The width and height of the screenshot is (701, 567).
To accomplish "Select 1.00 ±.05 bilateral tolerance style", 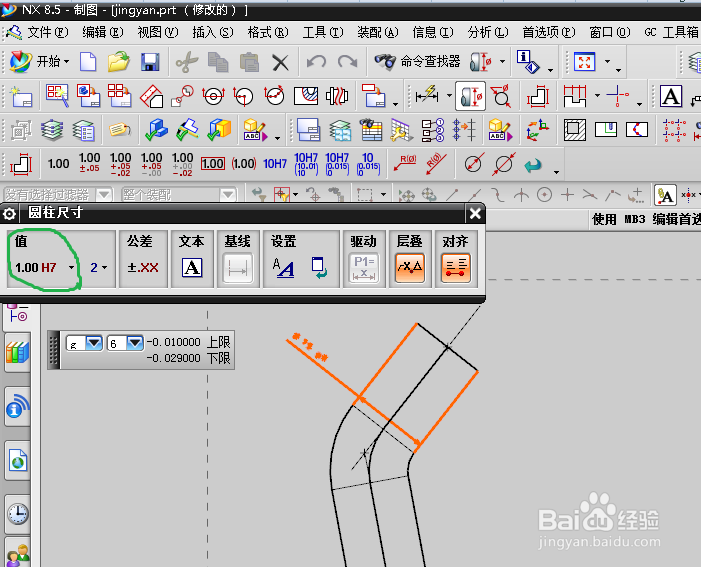I will [x=89, y=164].
